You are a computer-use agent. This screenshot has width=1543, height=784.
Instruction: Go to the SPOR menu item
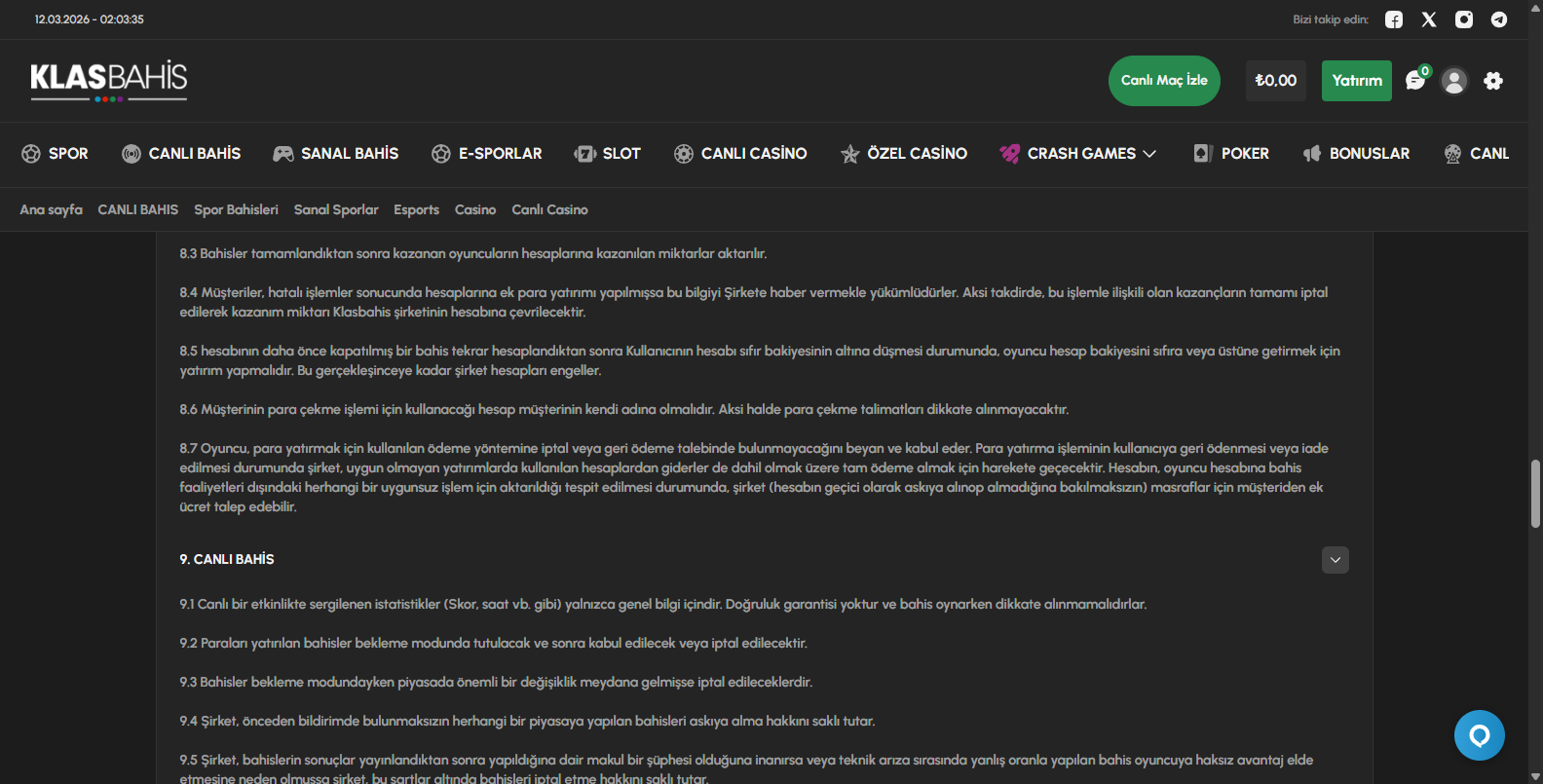[56, 154]
